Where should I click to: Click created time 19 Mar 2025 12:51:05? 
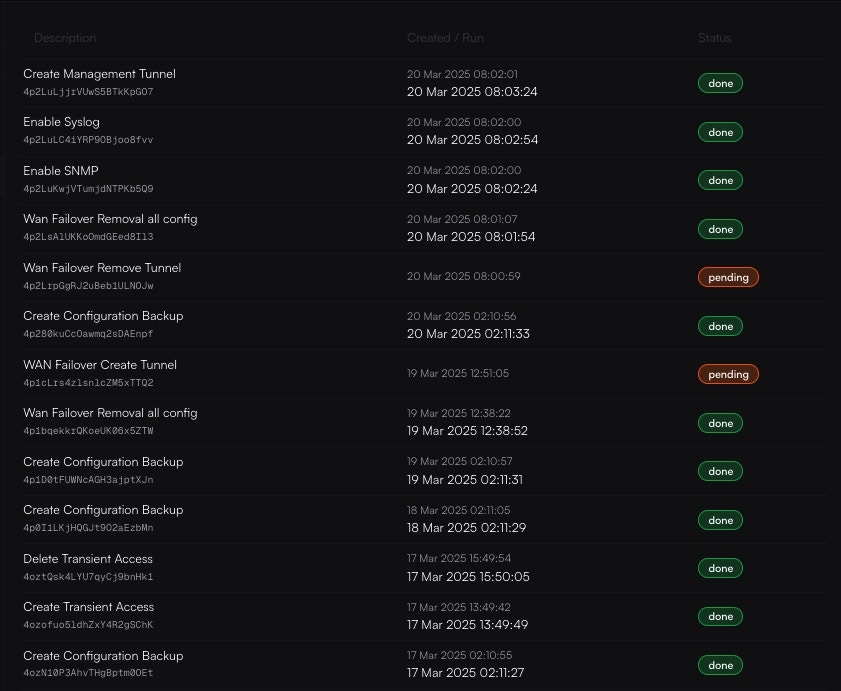point(458,373)
